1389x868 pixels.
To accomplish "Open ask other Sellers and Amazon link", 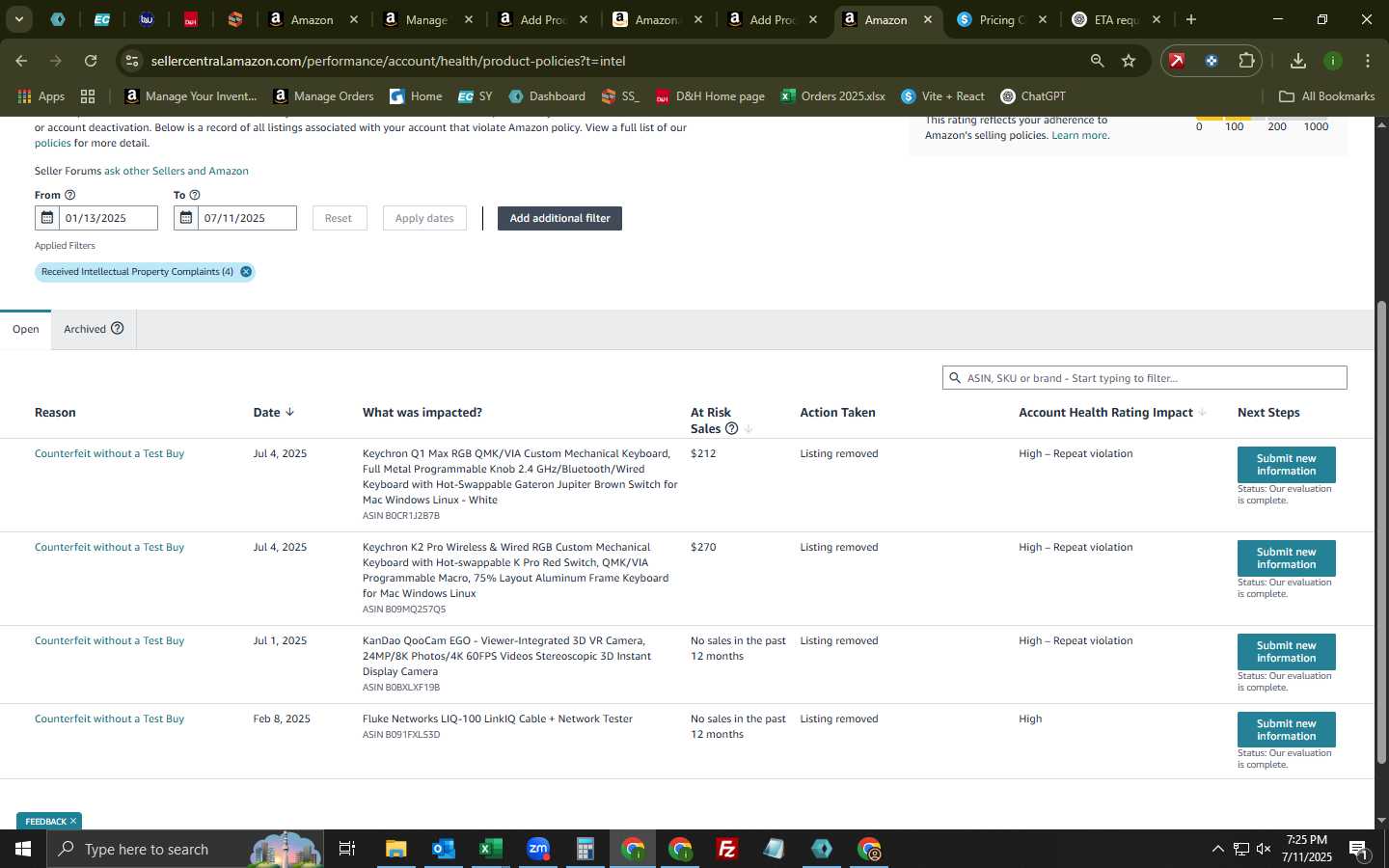I will (177, 171).
